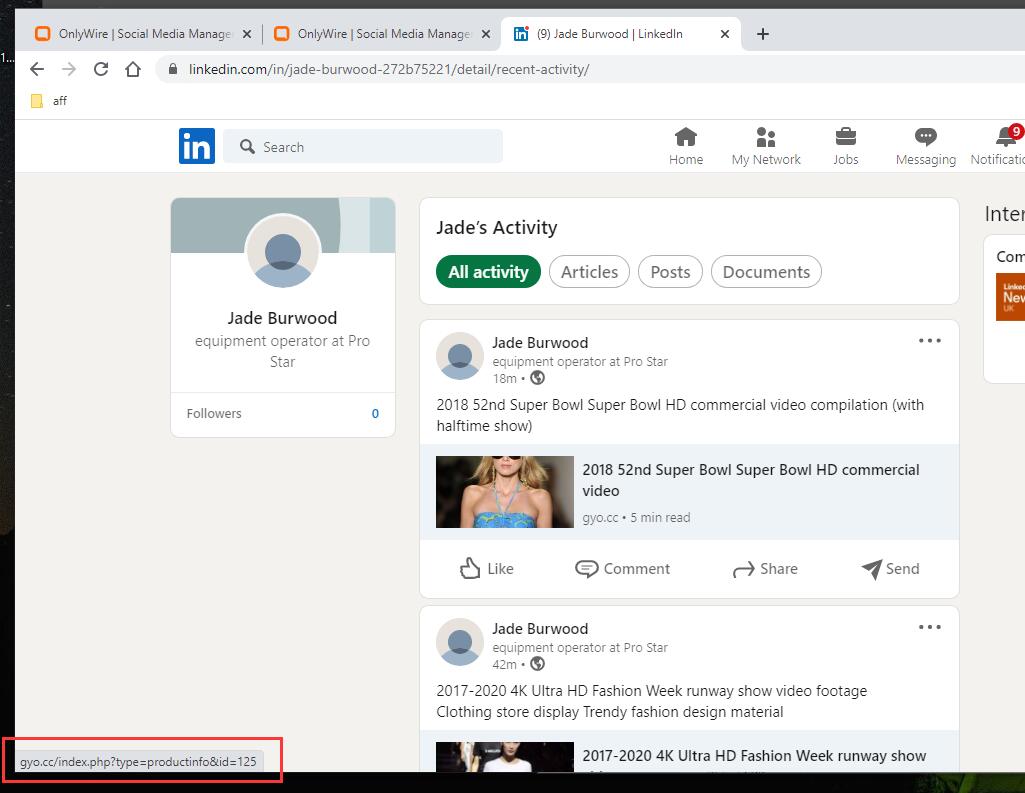
Task: Like the Super Bowl commercial post
Action: pyautogui.click(x=486, y=569)
